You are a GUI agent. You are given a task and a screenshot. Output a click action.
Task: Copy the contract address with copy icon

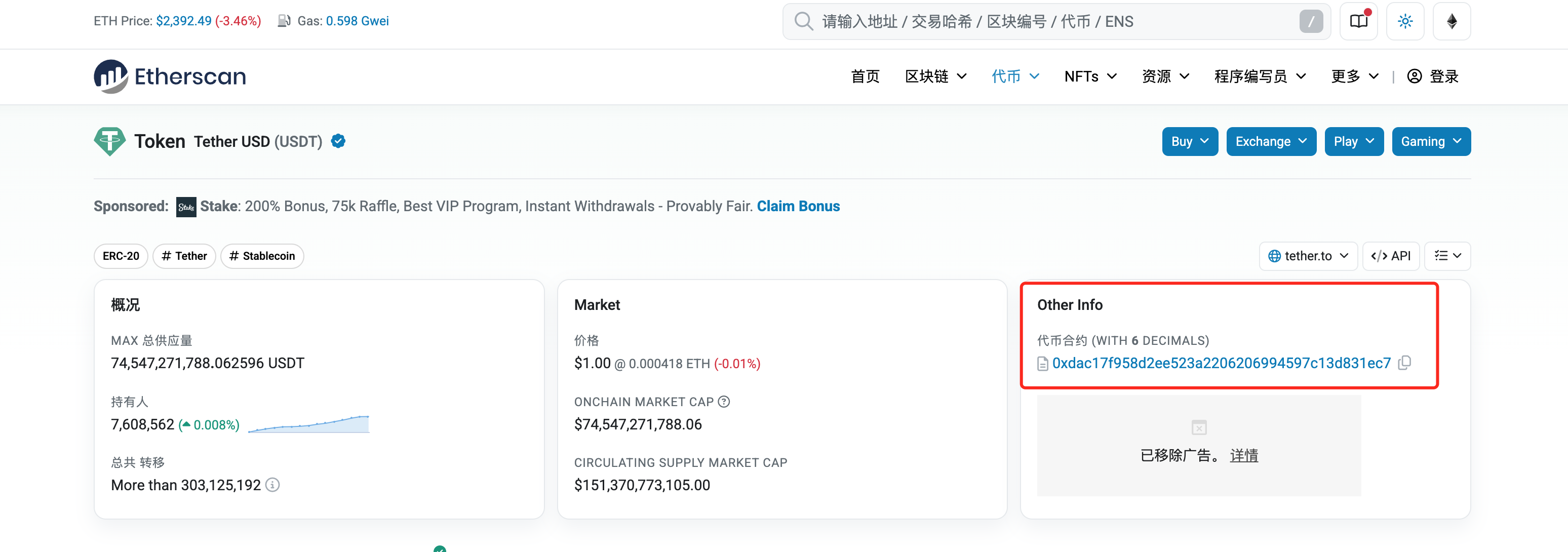(1405, 363)
